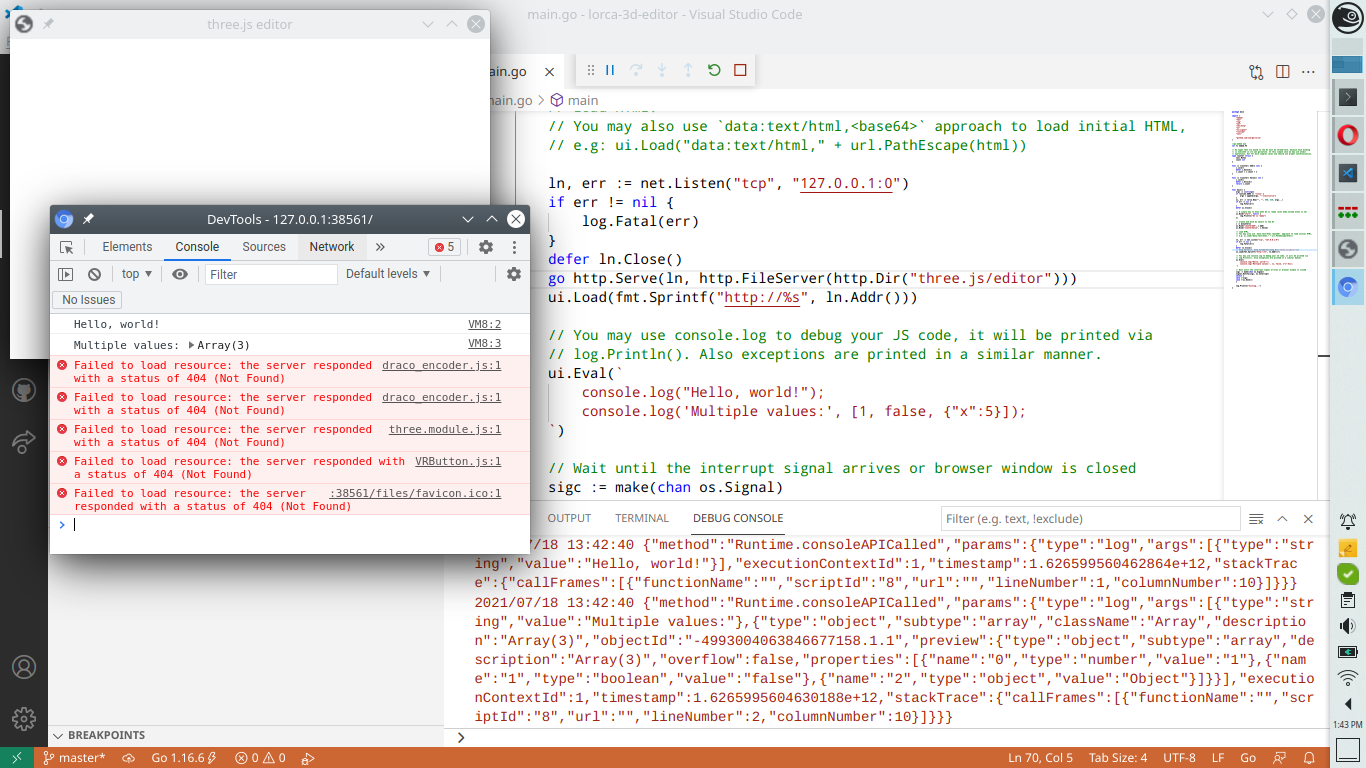Open the draco_encoder.js:1 error link
Image resolution: width=1366 pixels, height=768 pixels.
tap(440, 365)
